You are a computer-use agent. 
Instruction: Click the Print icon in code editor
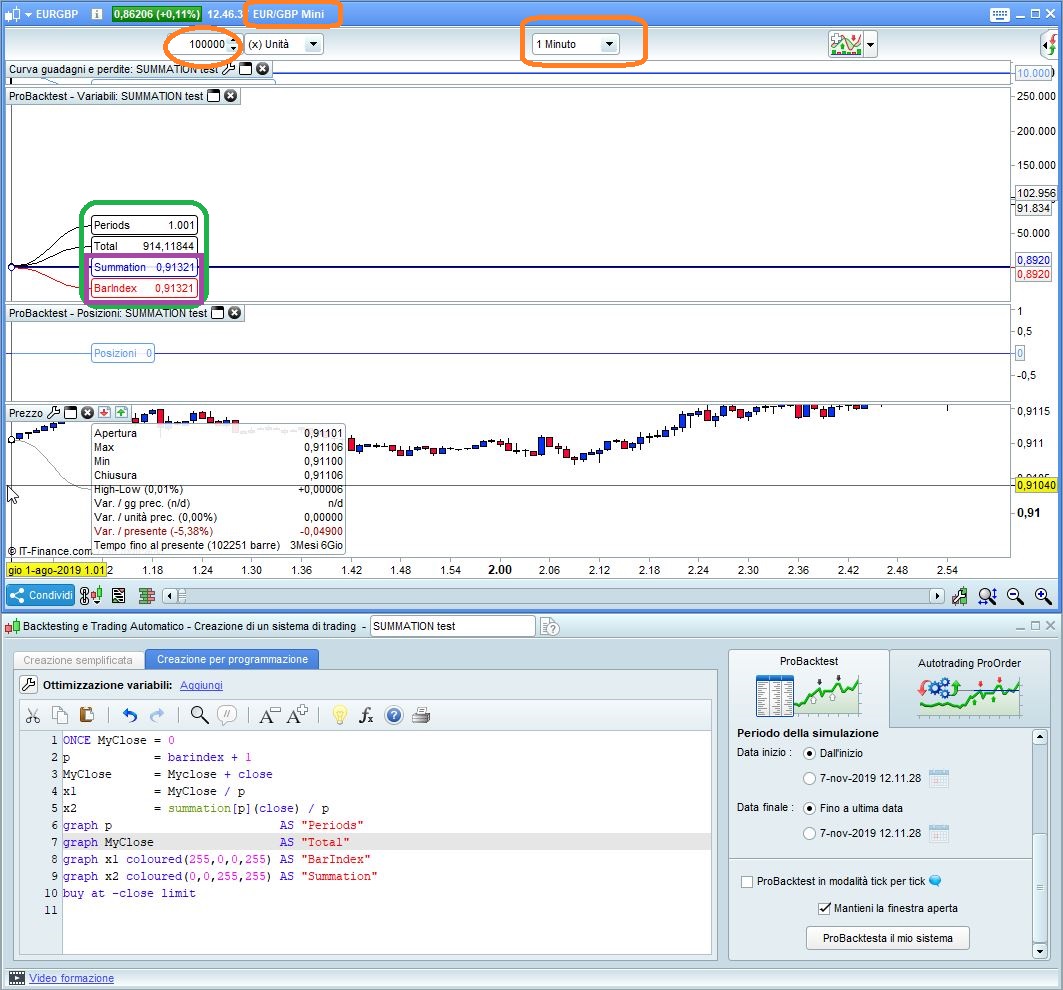point(421,715)
